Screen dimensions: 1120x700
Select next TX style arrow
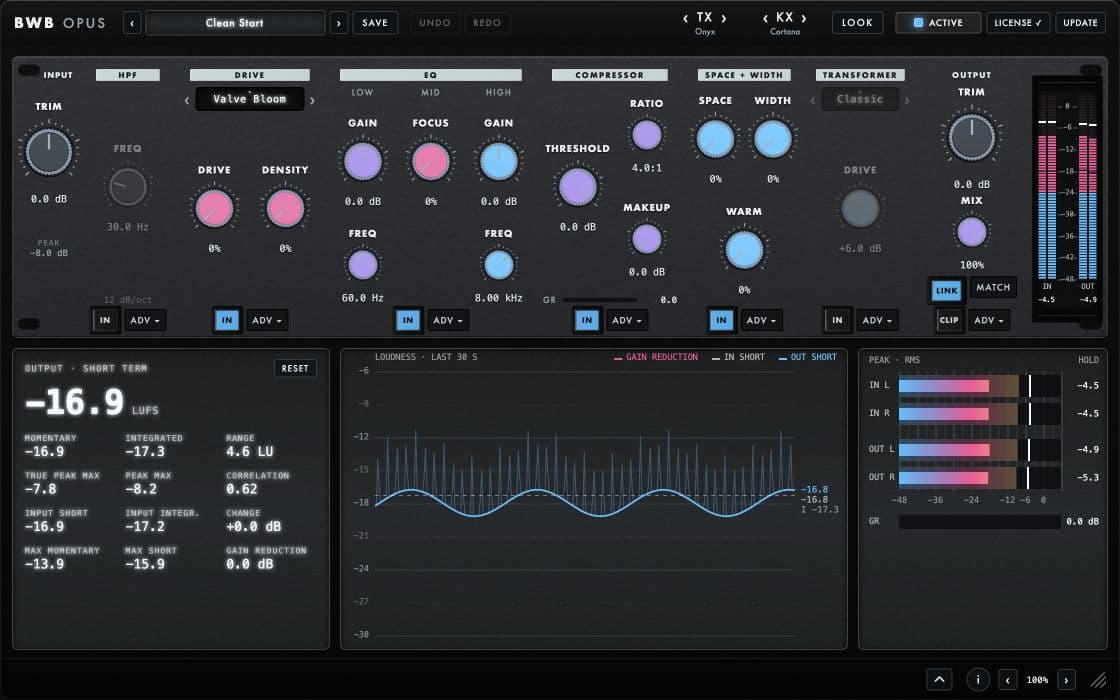pos(724,18)
